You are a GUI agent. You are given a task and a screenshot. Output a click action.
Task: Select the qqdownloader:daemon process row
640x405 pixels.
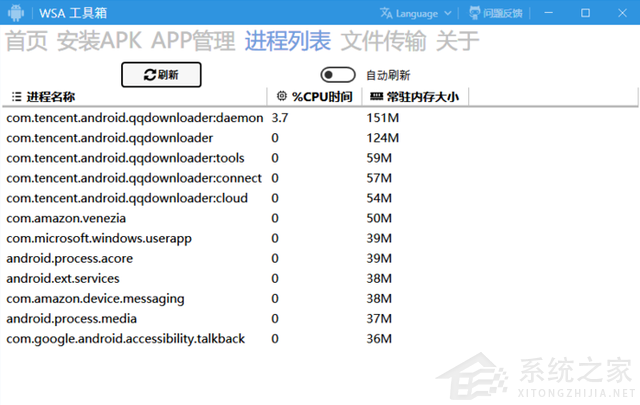(x=134, y=118)
